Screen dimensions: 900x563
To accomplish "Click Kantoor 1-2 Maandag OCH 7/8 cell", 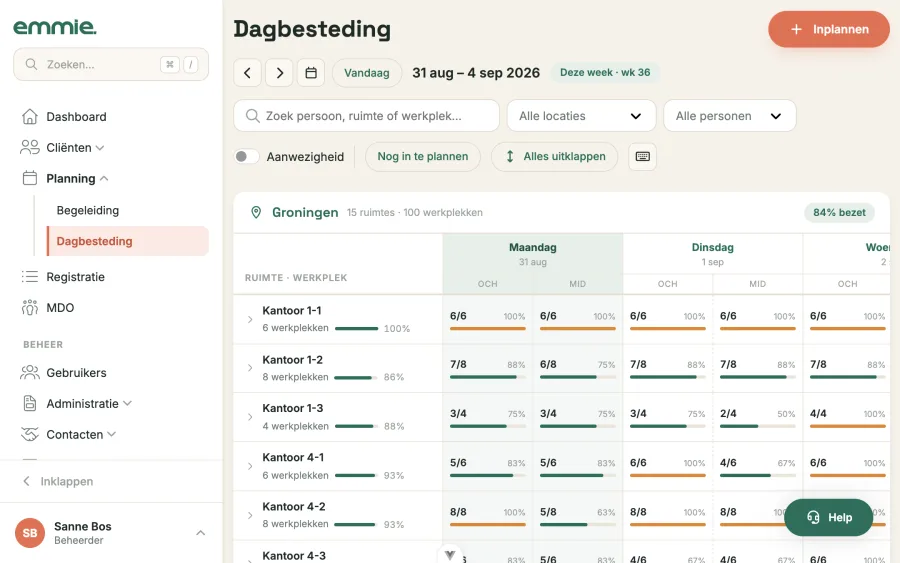I will pos(487,368).
